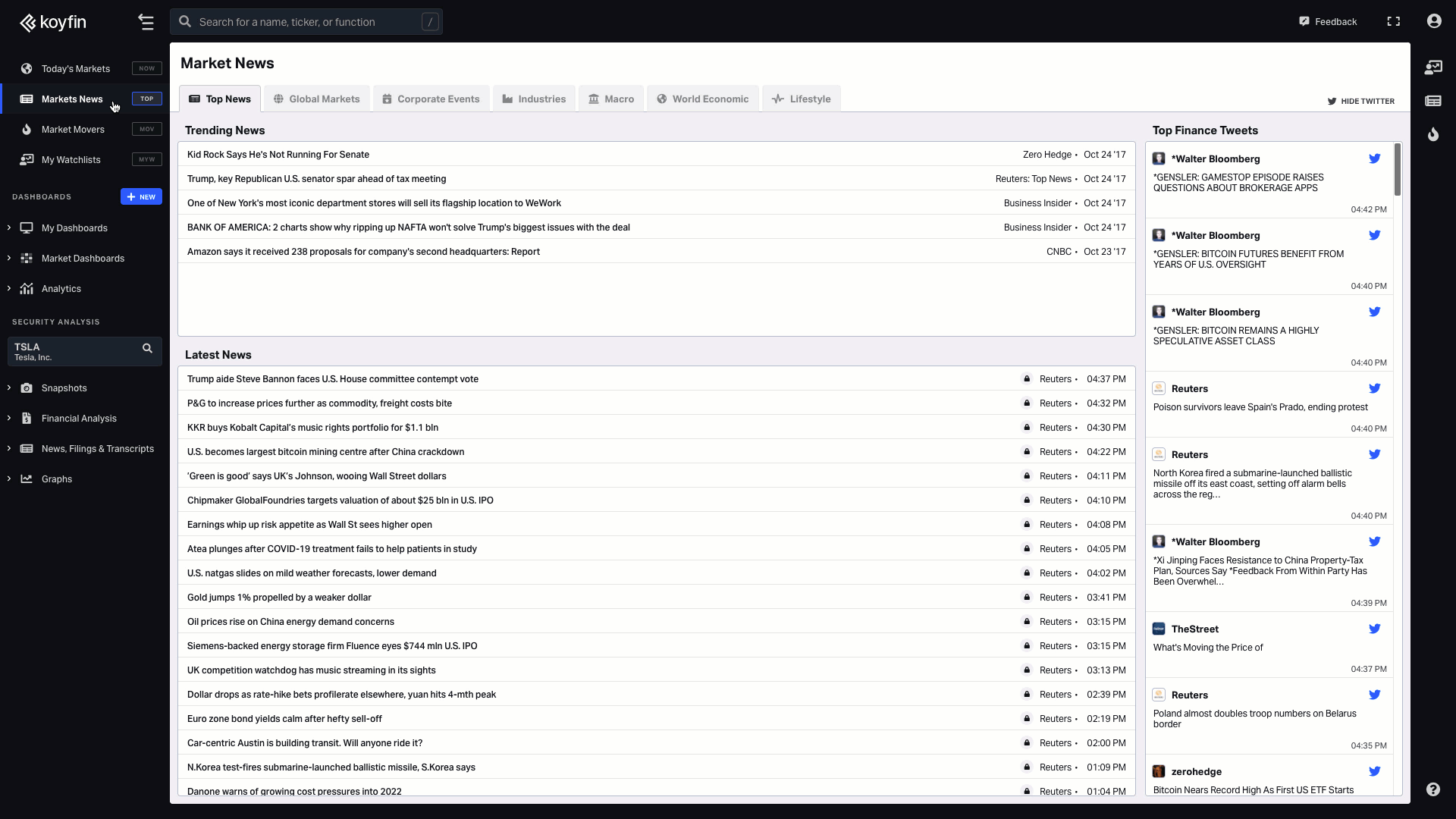
Task: Click the tweets panel scrollbar
Action: [1398, 170]
